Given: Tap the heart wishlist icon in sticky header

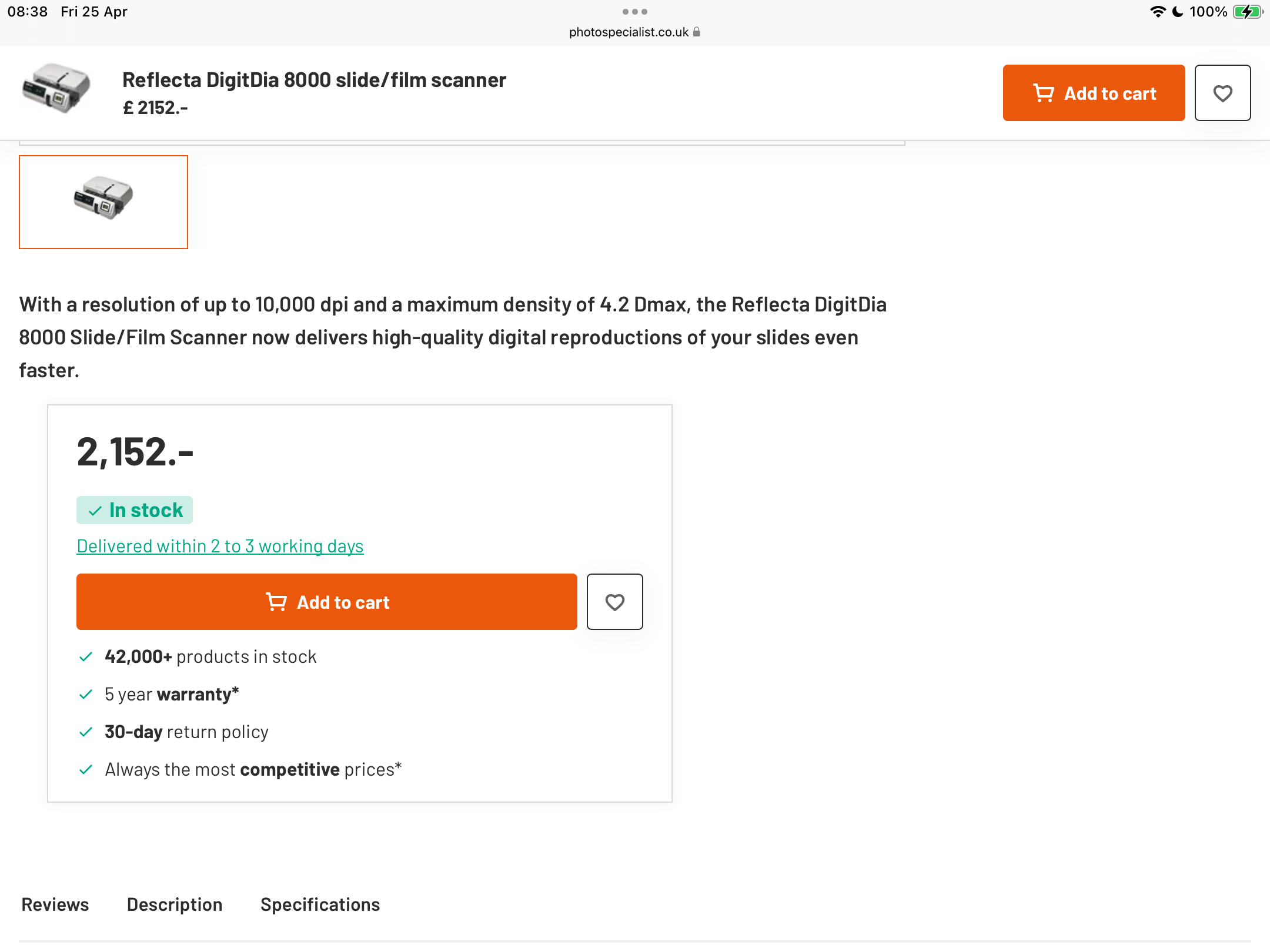Looking at the screenshot, I should (1222, 93).
